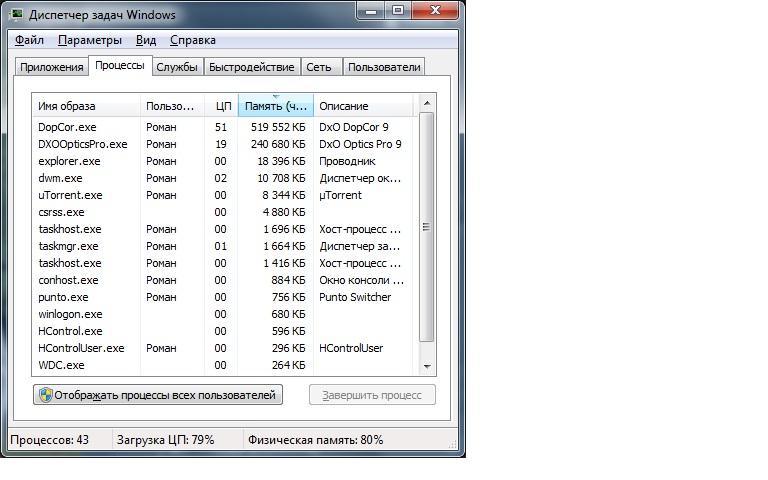Select the punto.exe process
This screenshot has width=768, height=480.
click(x=225, y=297)
